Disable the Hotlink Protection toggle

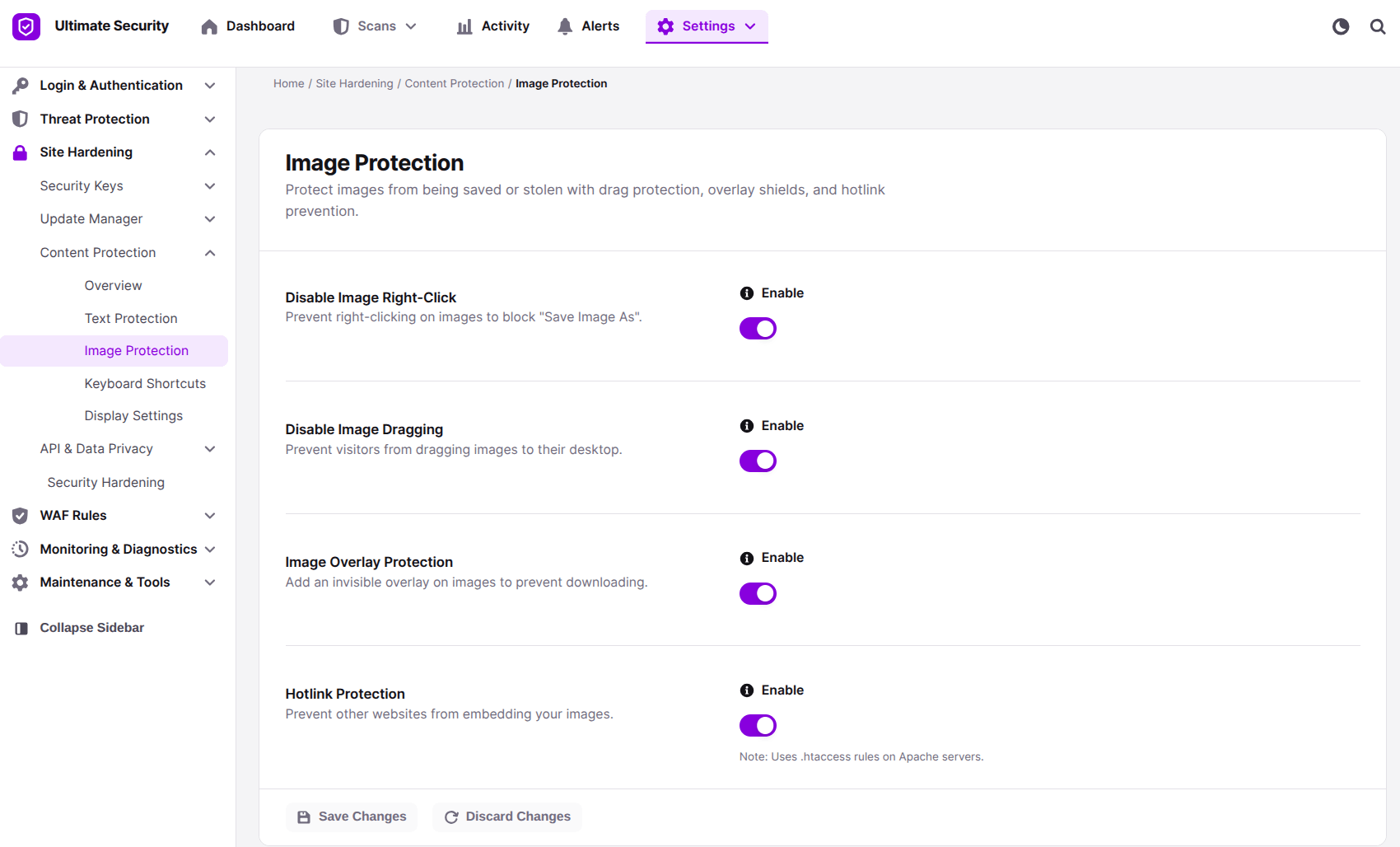758,726
